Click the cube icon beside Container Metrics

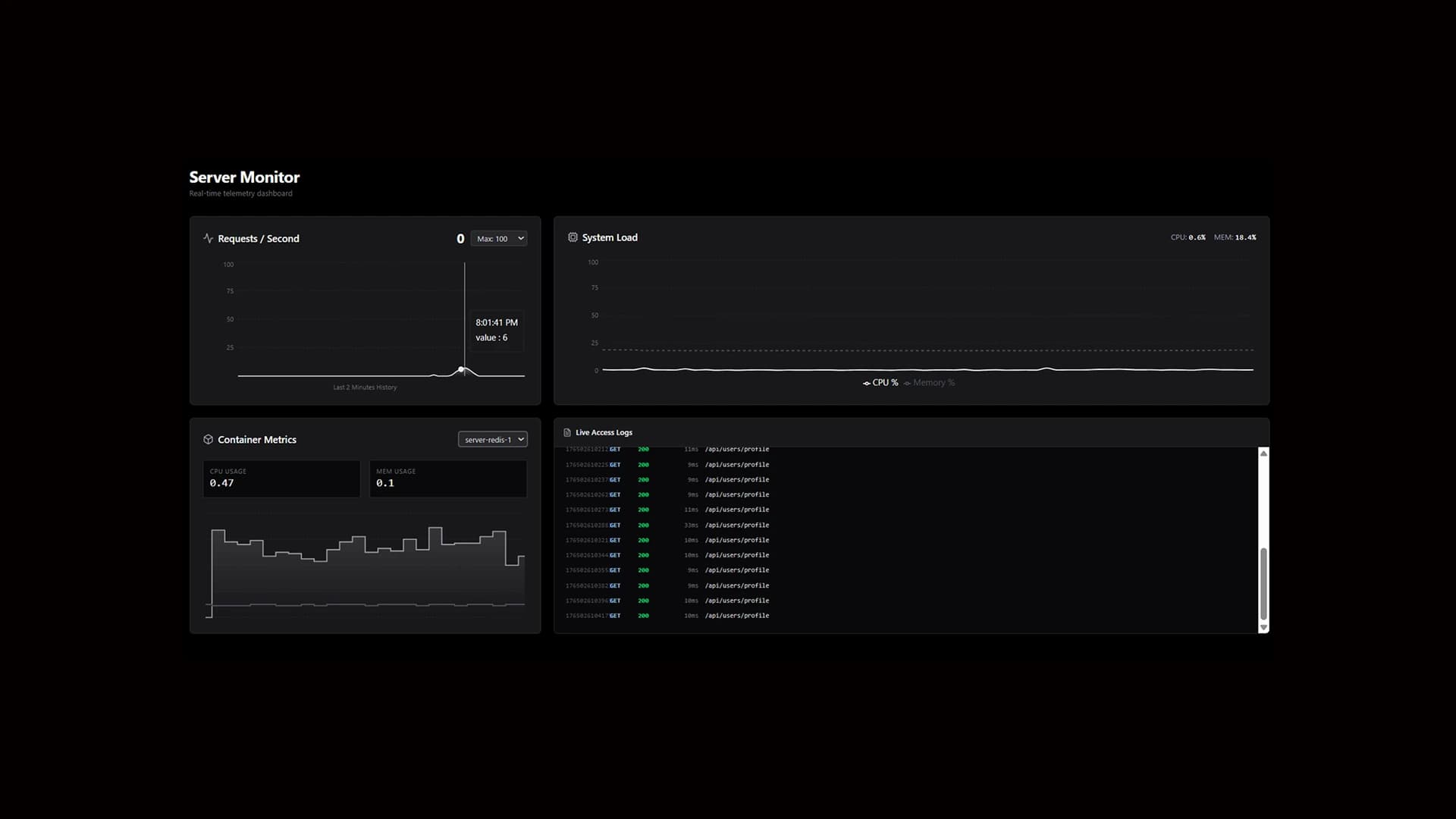(208, 438)
